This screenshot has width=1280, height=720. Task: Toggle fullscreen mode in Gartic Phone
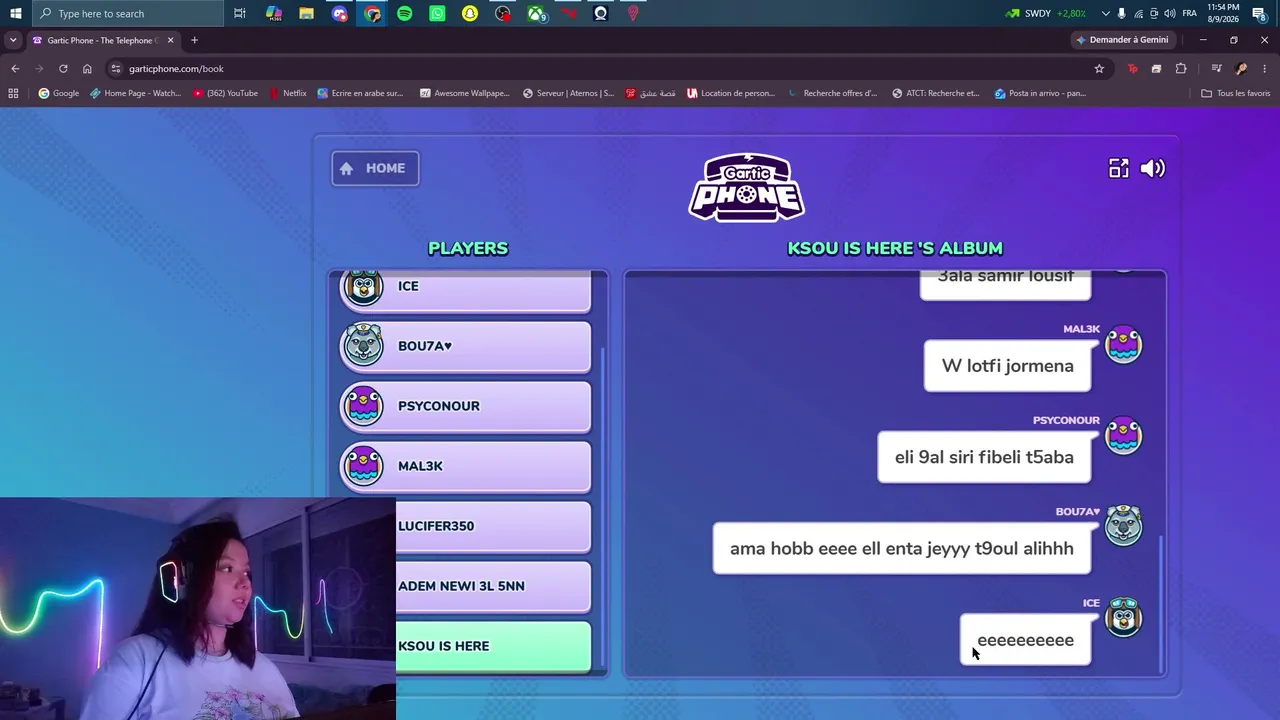point(1118,168)
